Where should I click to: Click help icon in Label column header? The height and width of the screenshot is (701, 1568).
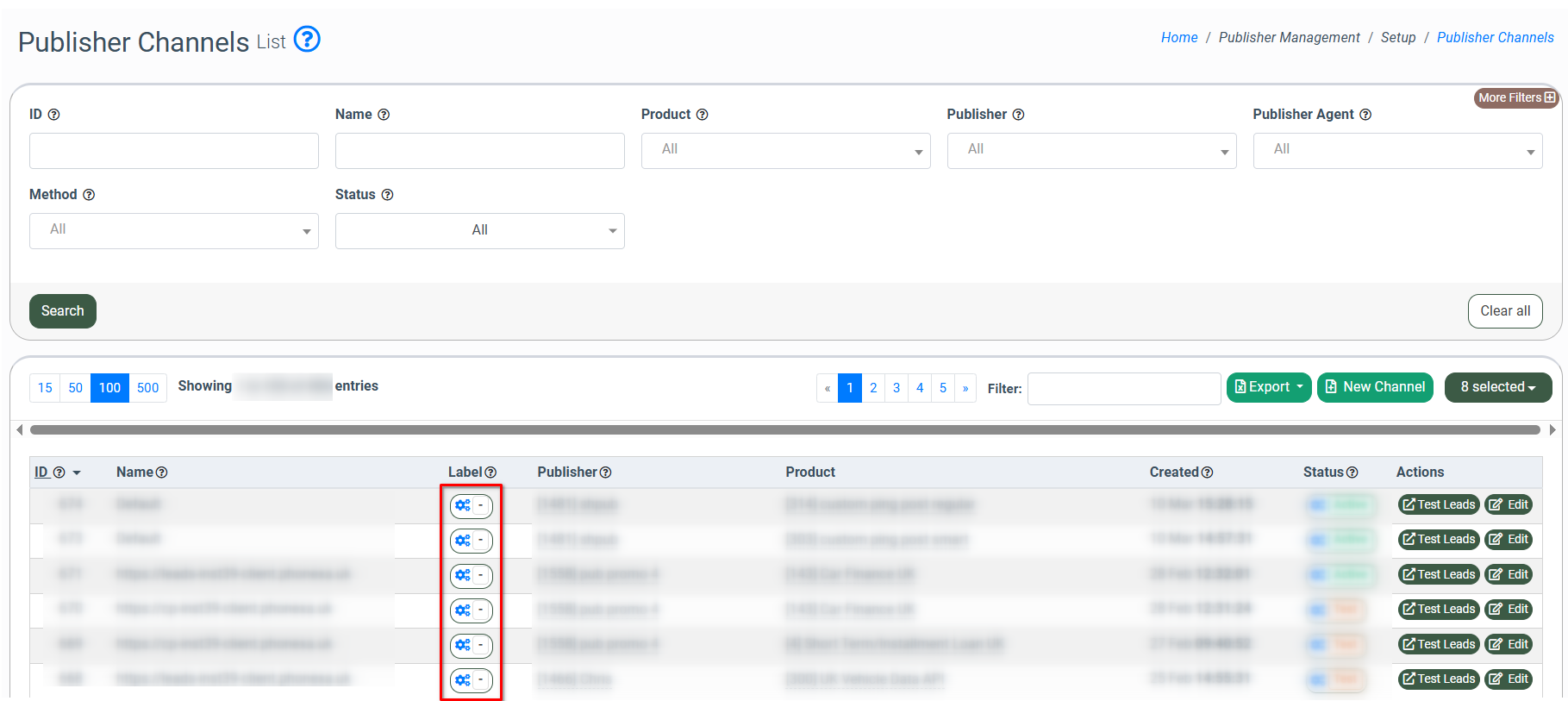point(490,473)
